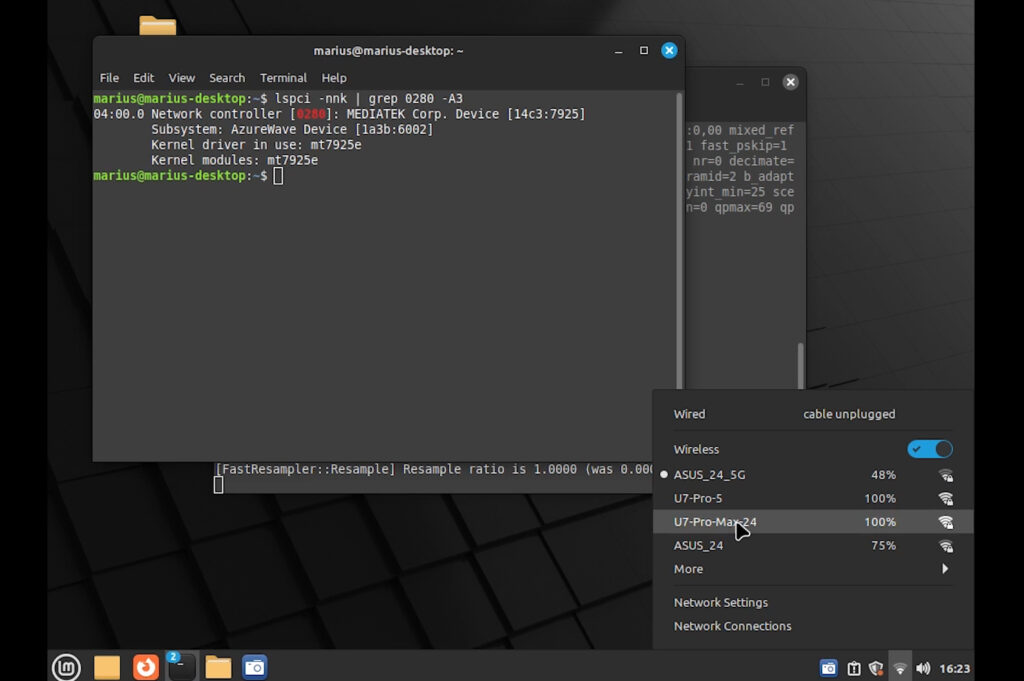Turn off the Wireless toggle switch

(929, 449)
